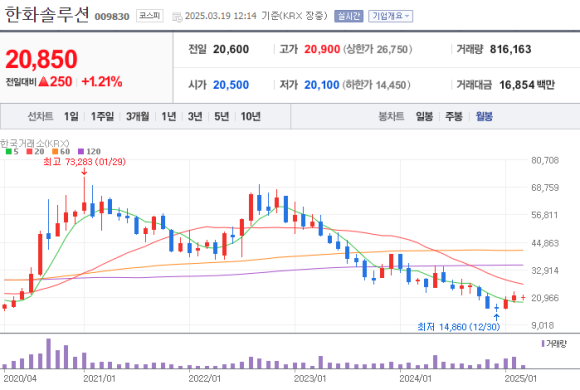580x390 pixels.
Task: Click the calendar icon beside the timestamp
Action: [177, 17]
